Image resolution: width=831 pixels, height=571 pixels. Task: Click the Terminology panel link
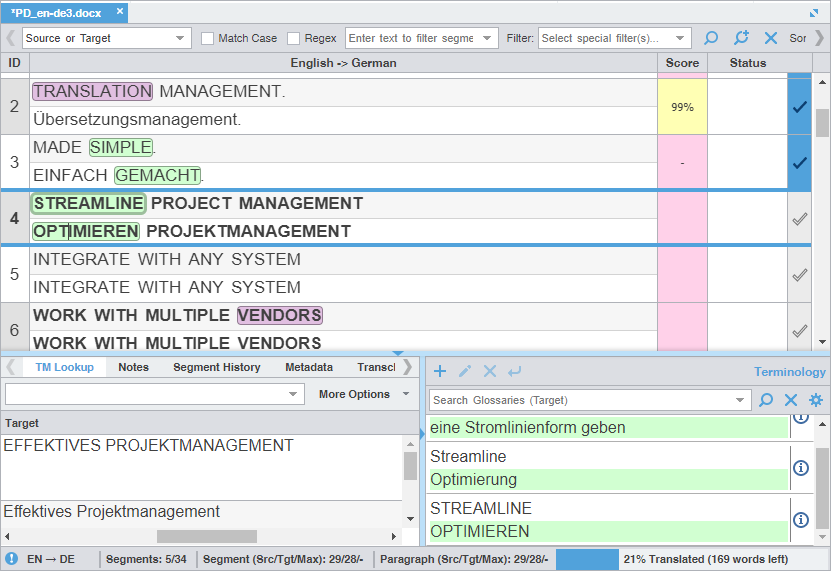point(789,372)
